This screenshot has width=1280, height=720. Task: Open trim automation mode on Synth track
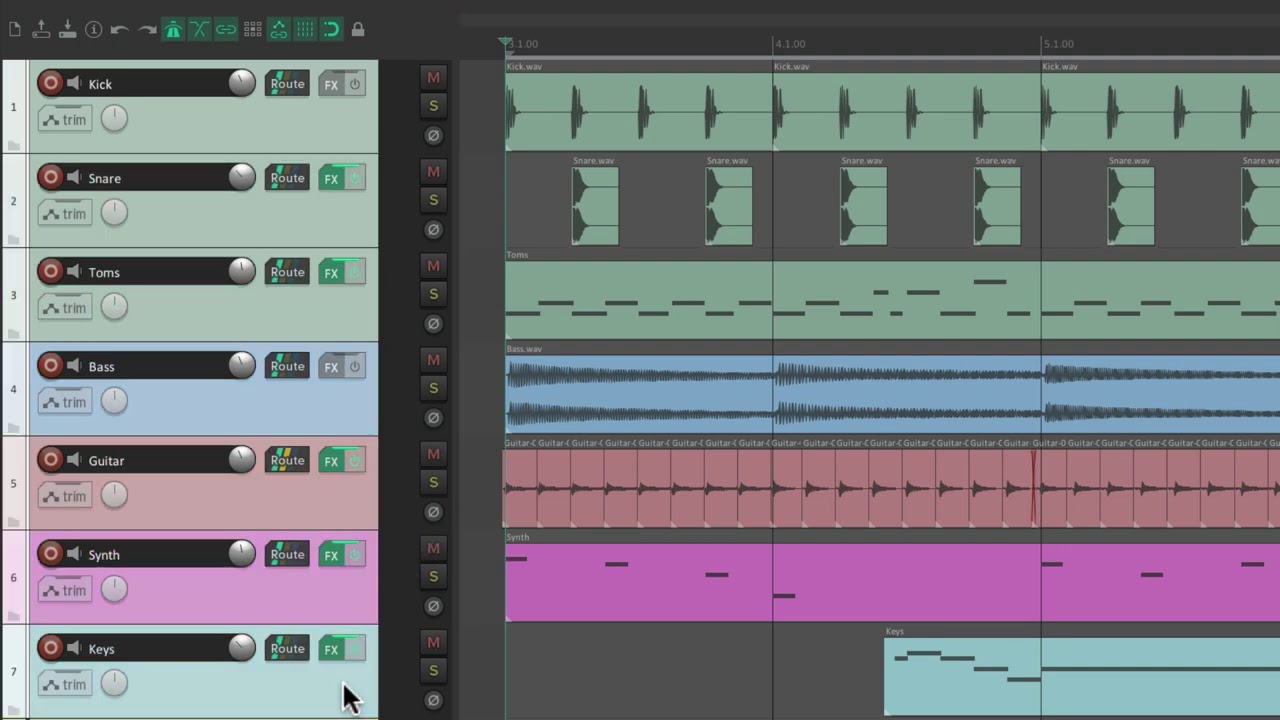tap(64, 590)
